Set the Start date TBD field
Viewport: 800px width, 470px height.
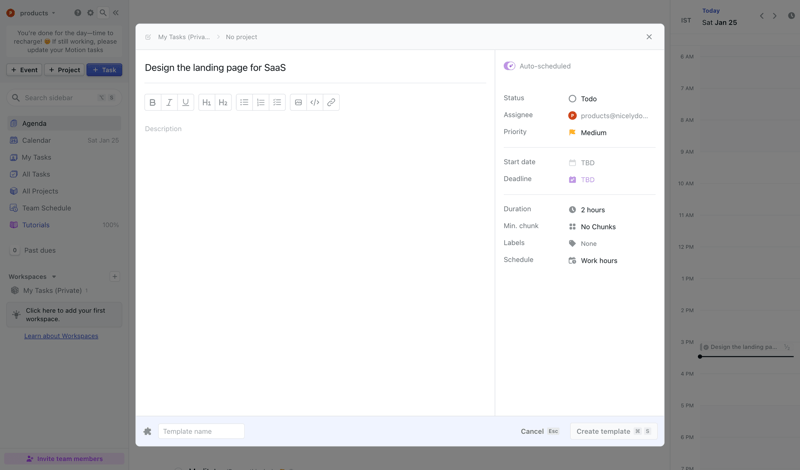click(x=582, y=163)
